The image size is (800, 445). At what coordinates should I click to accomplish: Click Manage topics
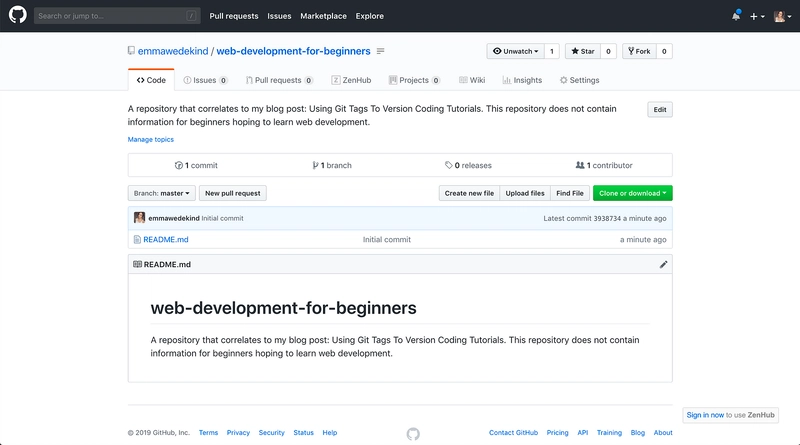151,139
